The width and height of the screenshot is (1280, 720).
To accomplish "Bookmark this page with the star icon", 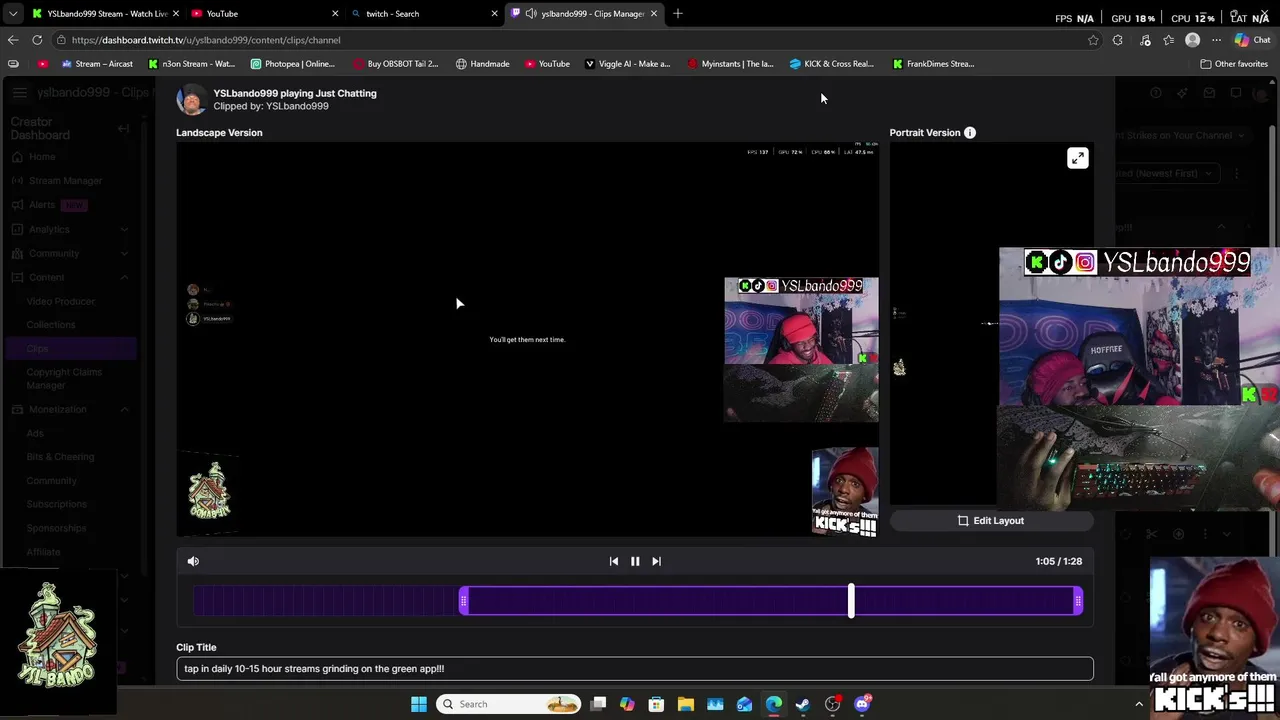I will pos(1093,40).
